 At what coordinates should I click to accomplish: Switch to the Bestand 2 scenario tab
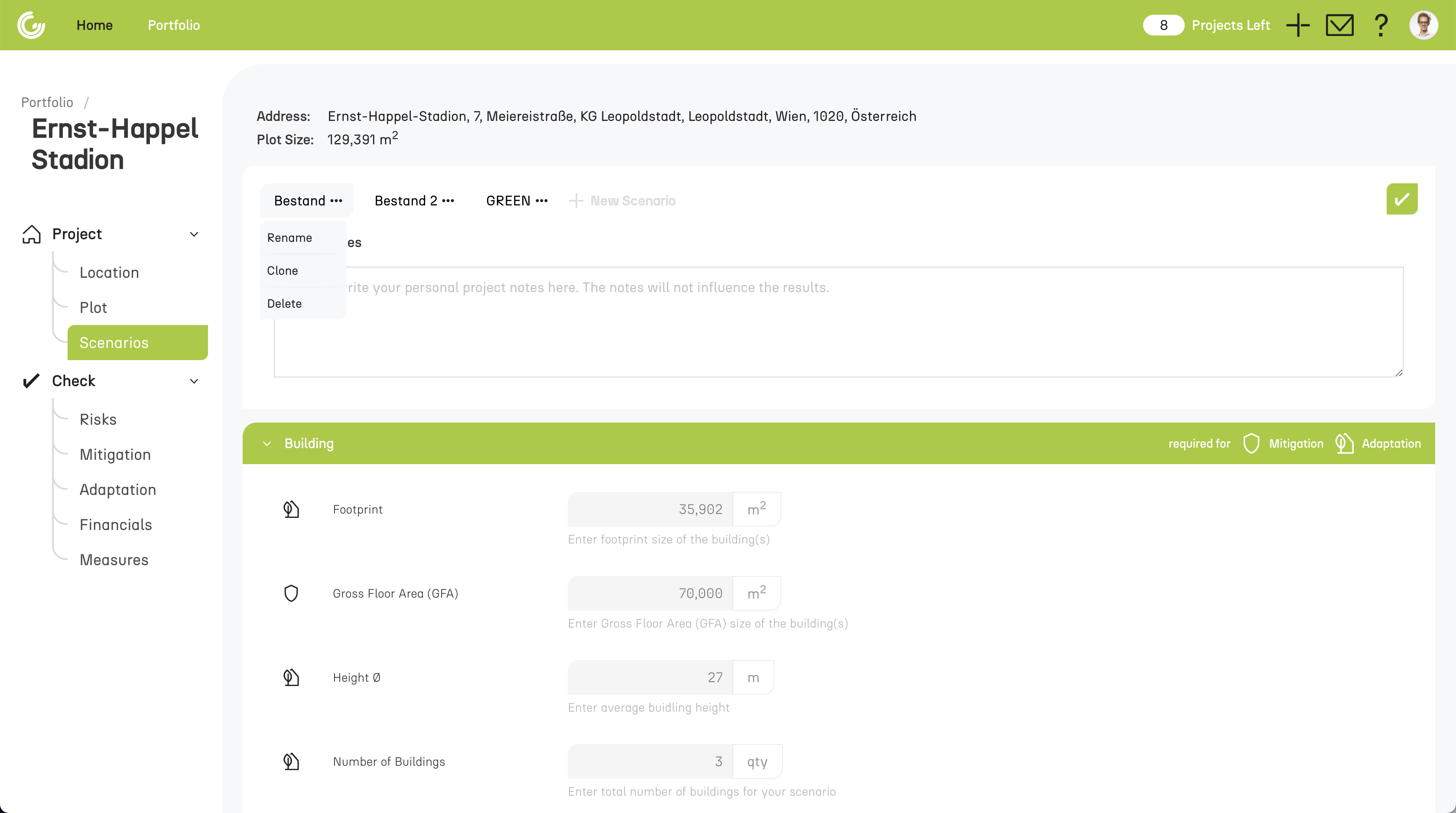tap(406, 201)
